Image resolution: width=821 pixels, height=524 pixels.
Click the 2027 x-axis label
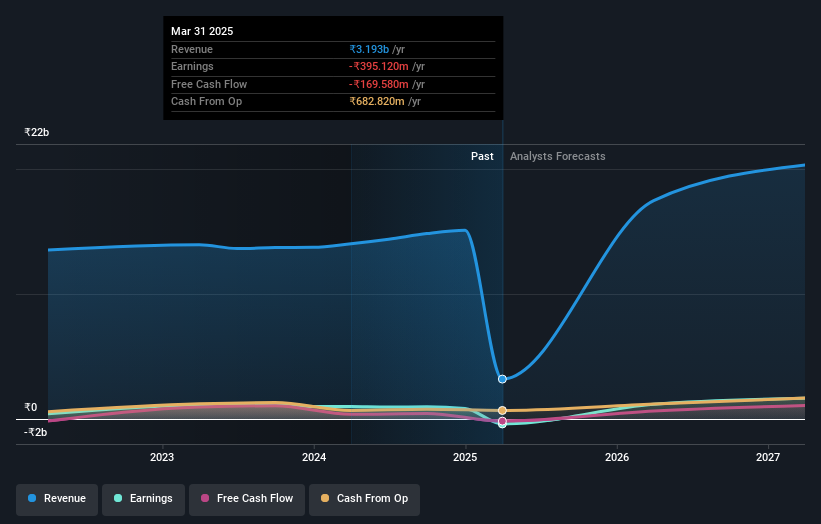click(x=768, y=457)
